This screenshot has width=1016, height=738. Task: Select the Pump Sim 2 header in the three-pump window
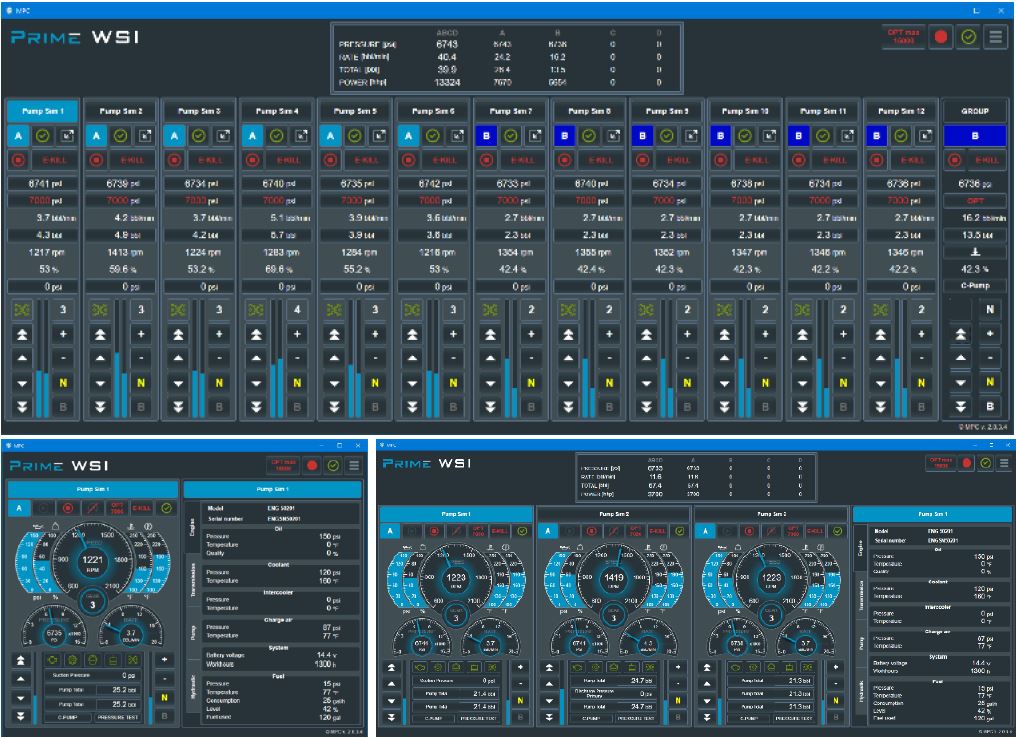[614, 514]
